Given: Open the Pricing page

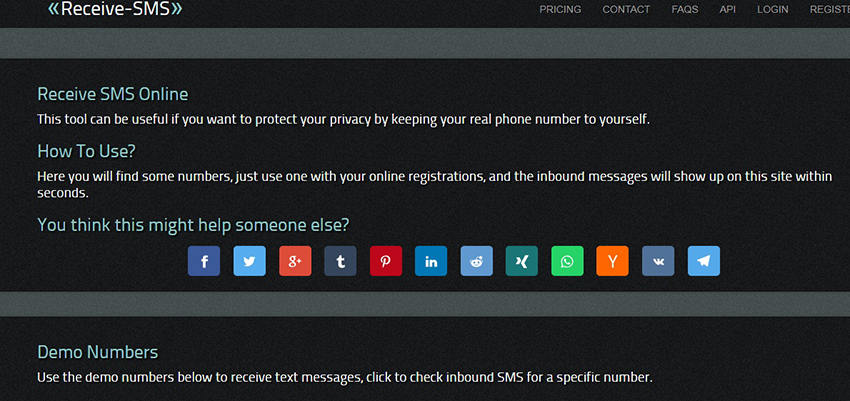Looking at the screenshot, I should point(560,9).
